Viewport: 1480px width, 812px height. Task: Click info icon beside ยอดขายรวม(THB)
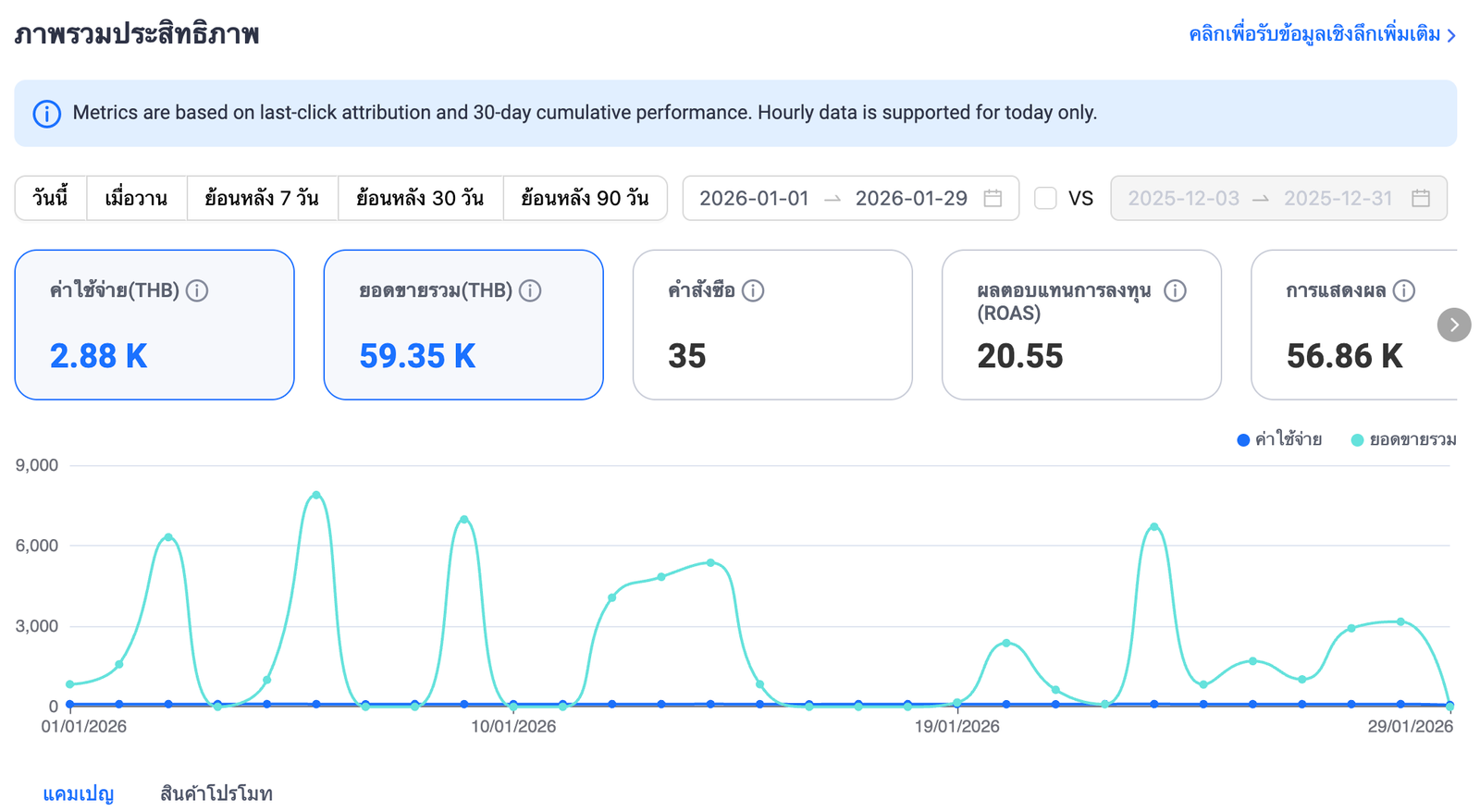click(530, 290)
